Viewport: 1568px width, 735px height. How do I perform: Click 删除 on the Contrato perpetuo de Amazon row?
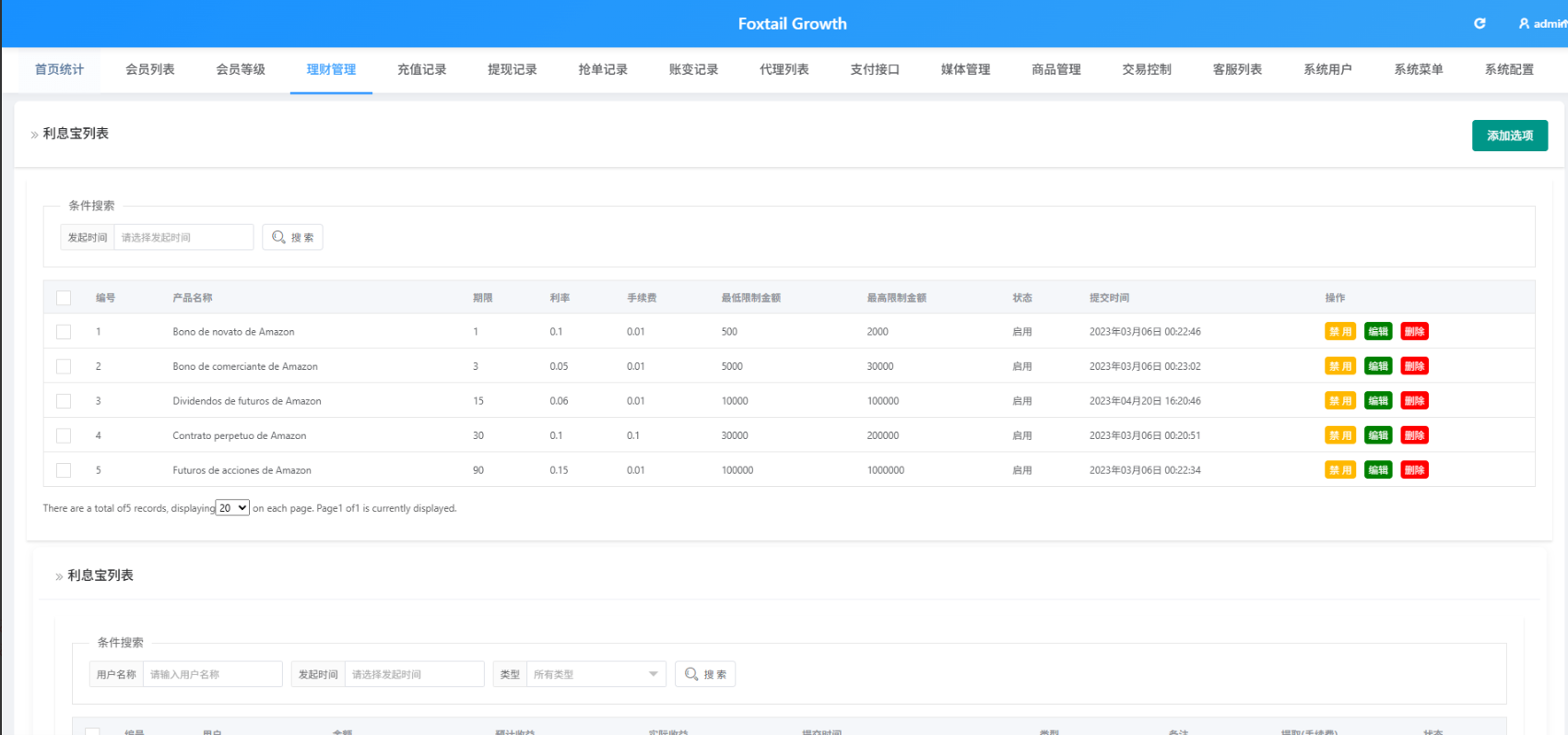point(1415,435)
